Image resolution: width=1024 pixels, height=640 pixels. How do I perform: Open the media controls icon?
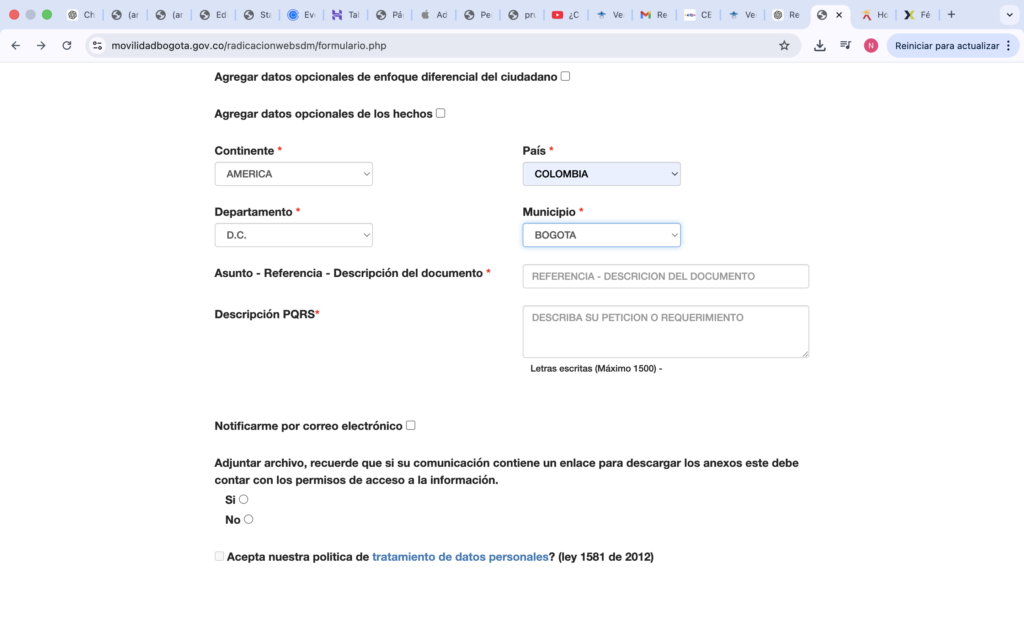[x=845, y=45]
